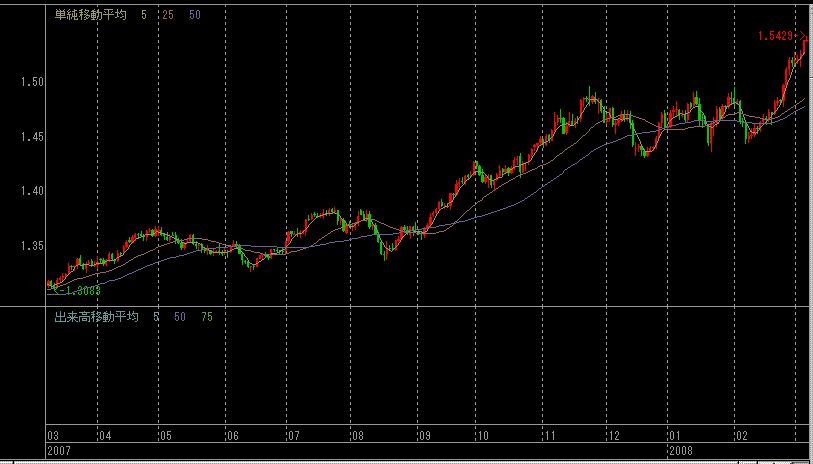Click the 出来高移動平均 volume label

coord(97,317)
